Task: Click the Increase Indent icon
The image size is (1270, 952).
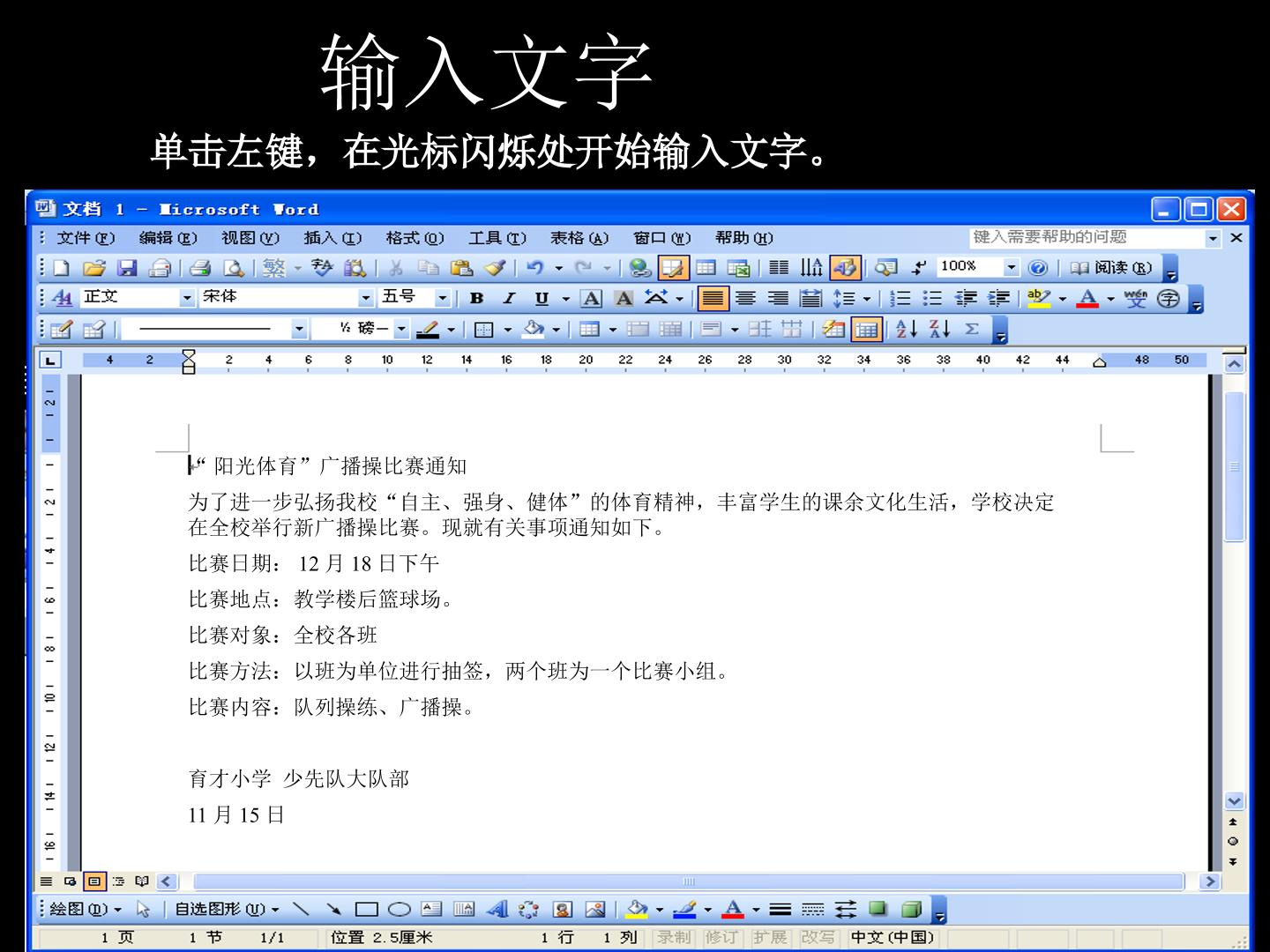Action: [x=998, y=299]
